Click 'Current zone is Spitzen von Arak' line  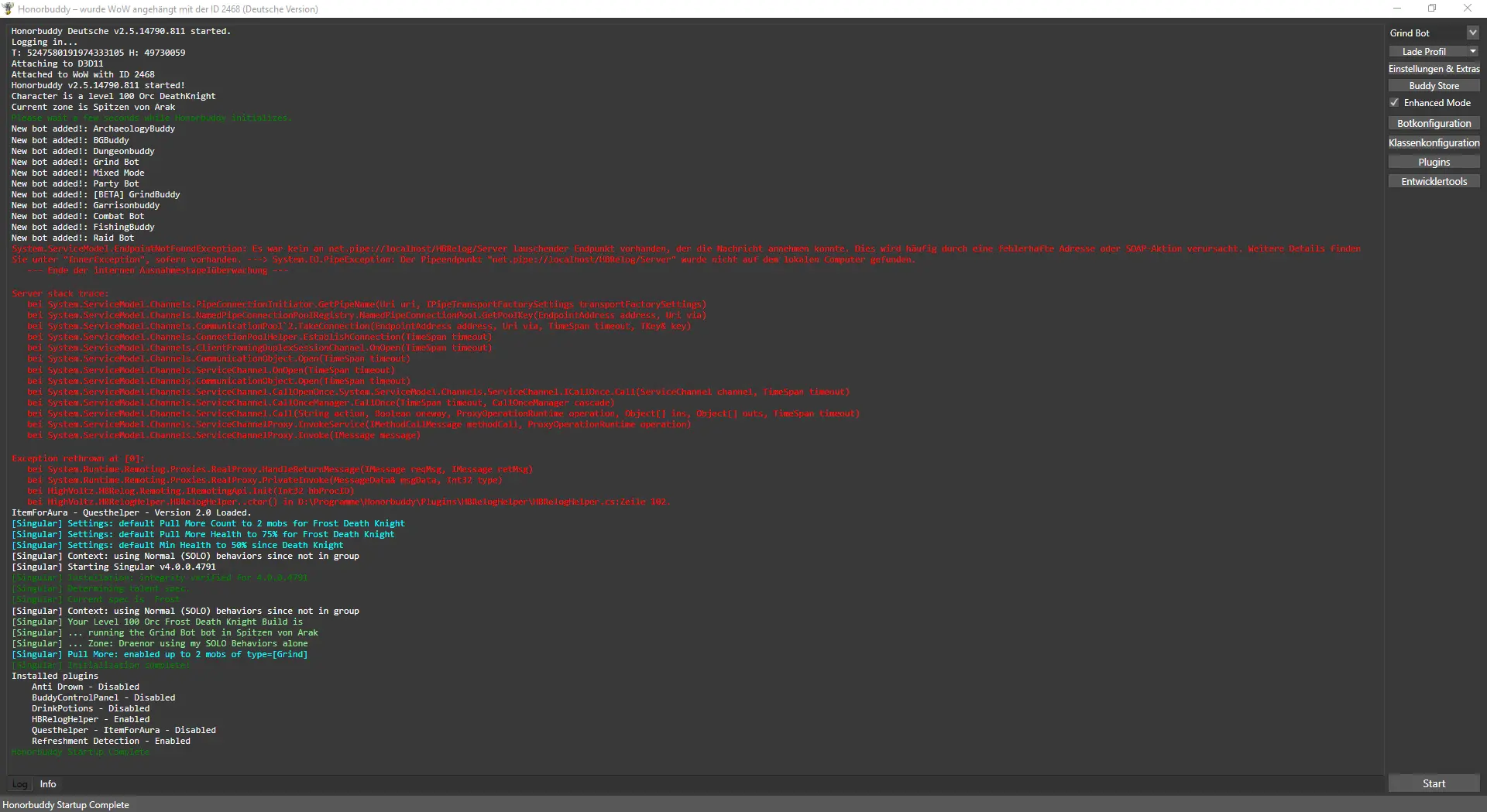coord(94,107)
